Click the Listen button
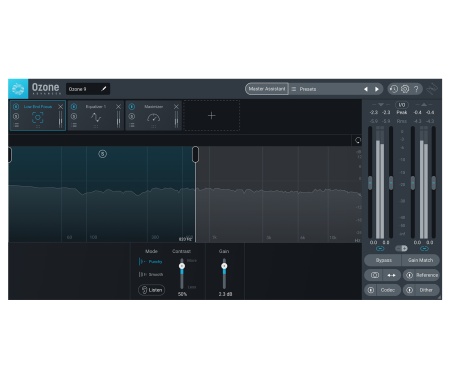The height and width of the screenshot is (380, 450). click(151, 290)
